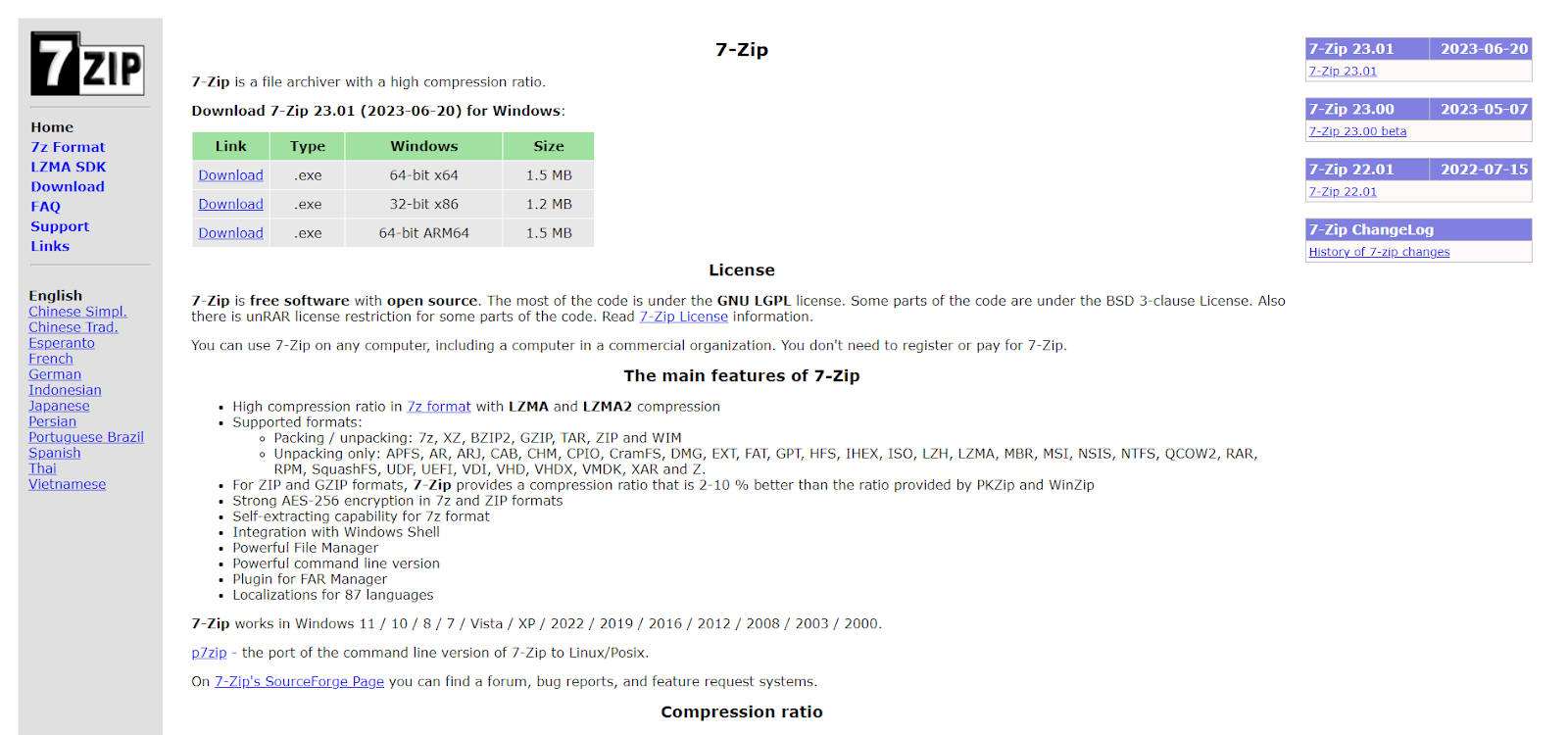Switch language to Chinese Simpl.
This screenshot has height=735, width=1568.
coord(77,312)
